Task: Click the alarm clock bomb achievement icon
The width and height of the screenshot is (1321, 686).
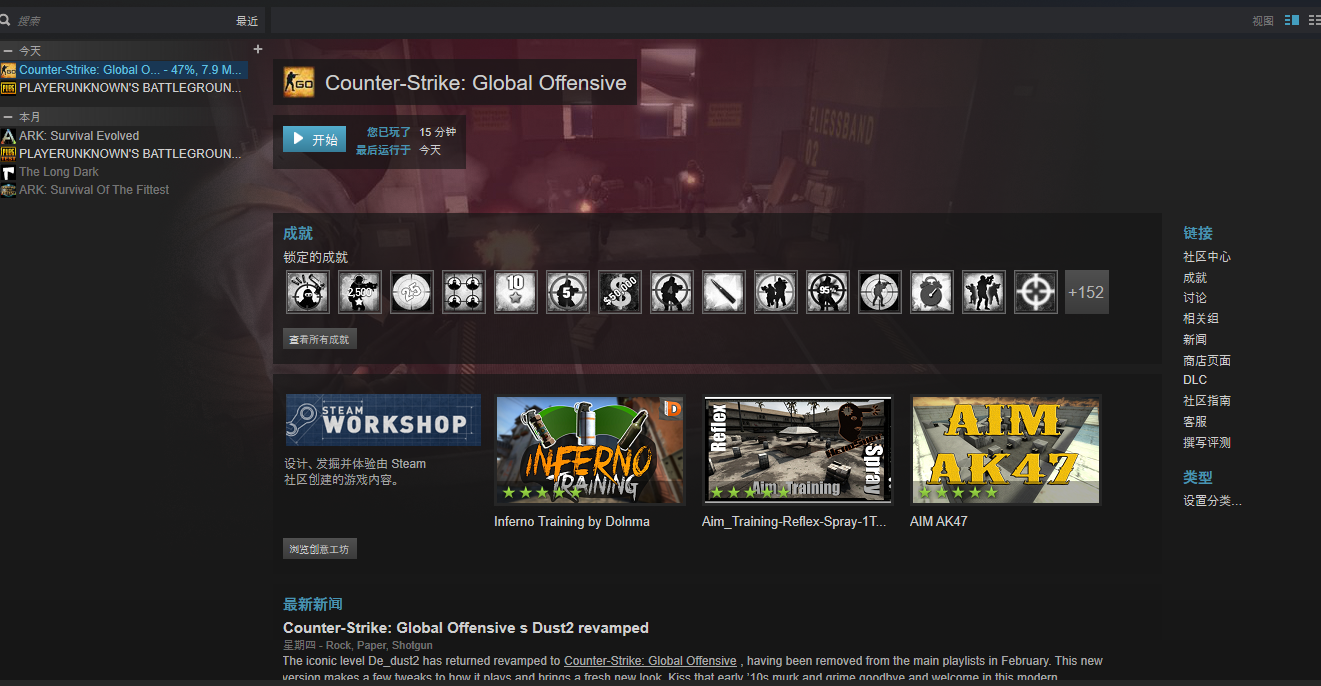Action: pos(932,292)
